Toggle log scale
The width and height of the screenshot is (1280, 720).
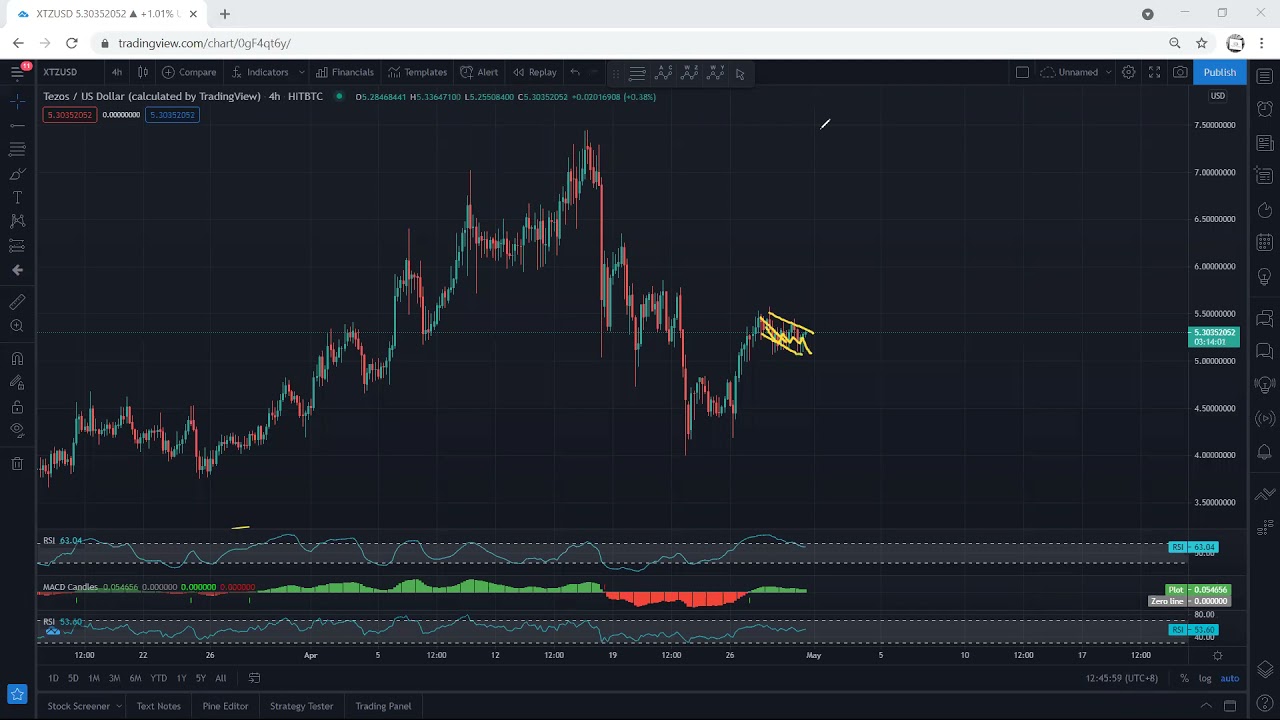pyautogui.click(x=1205, y=678)
